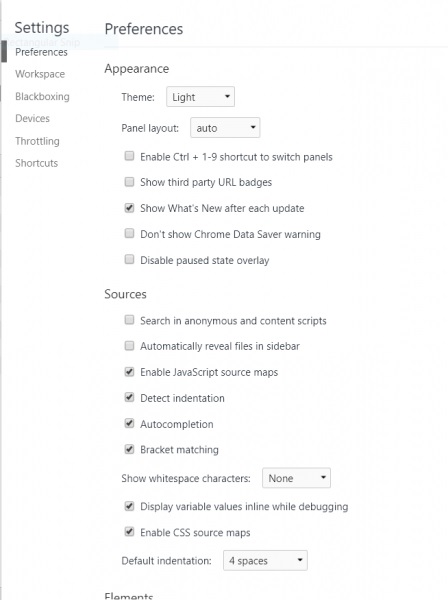Enable Automatically reveal files in sidebar

[129, 346]
